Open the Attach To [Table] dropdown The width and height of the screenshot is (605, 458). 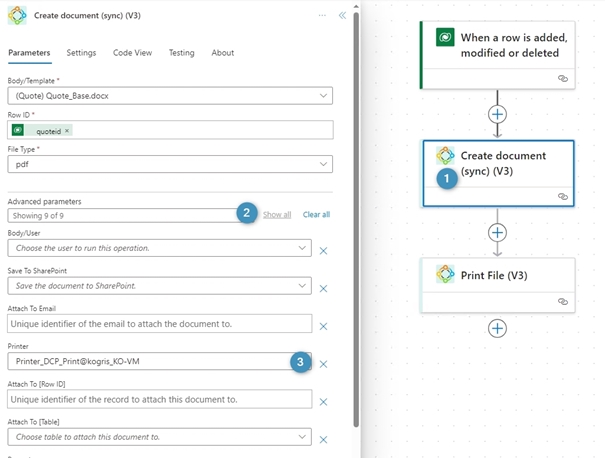coord(159,437)
